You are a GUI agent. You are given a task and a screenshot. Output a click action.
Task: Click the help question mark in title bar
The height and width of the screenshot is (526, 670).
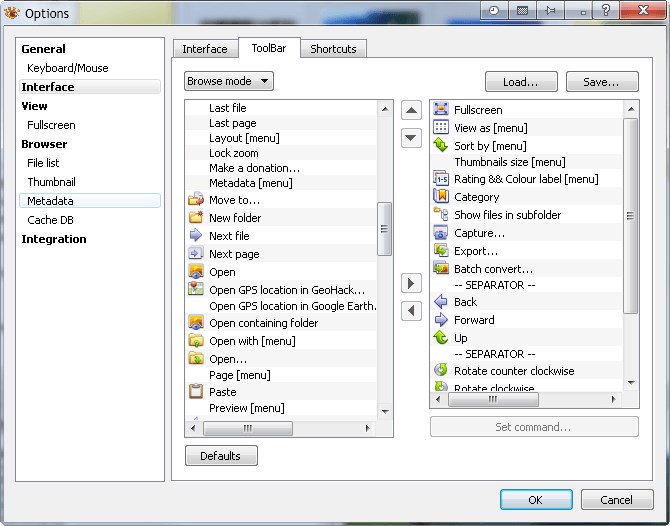click(606, 10)
